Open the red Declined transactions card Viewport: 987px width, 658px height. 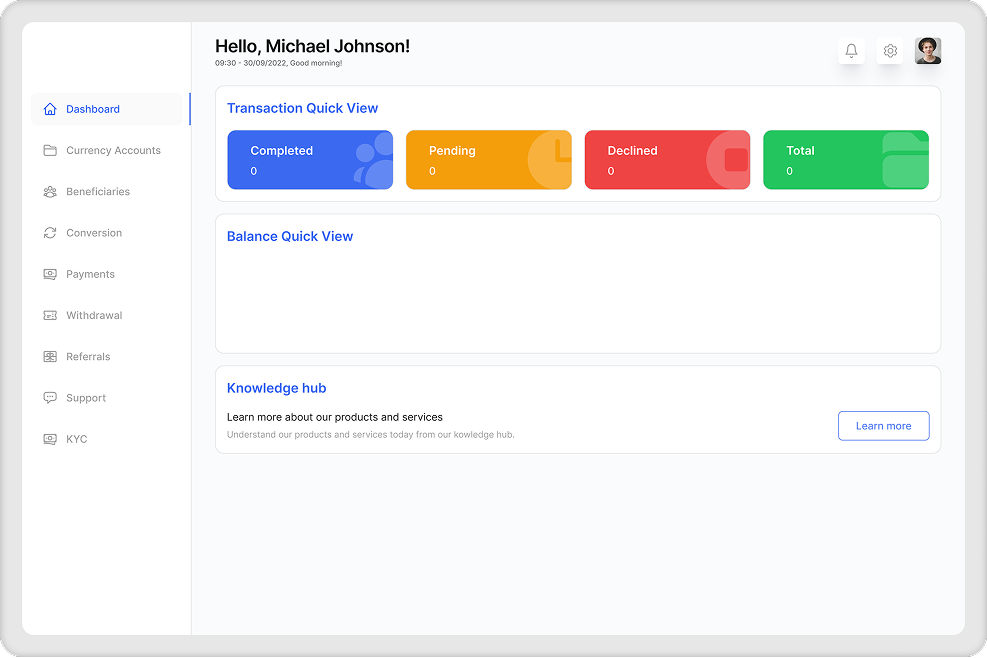coord(668,160)
